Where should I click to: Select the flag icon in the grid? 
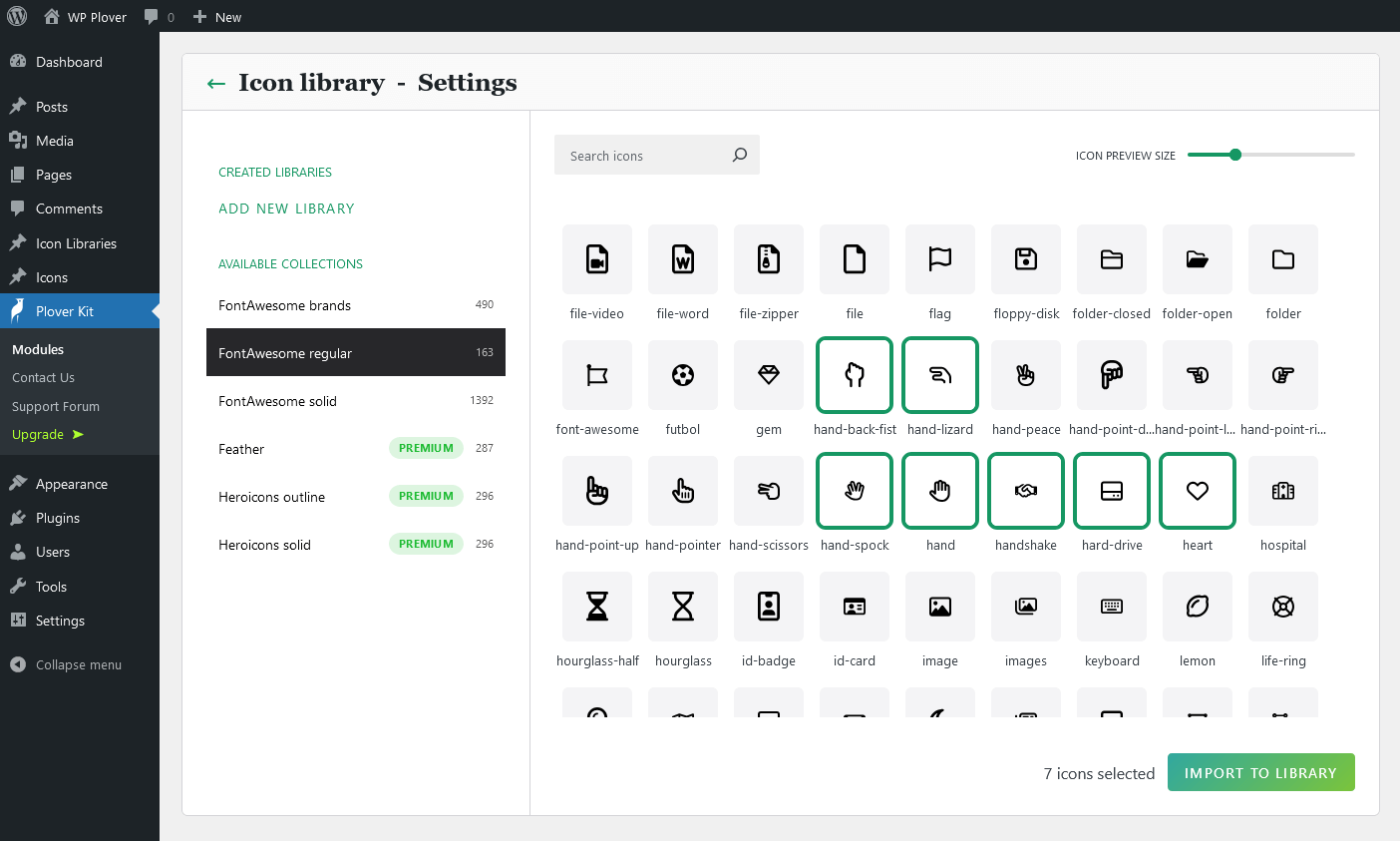(x=939, y=259)
